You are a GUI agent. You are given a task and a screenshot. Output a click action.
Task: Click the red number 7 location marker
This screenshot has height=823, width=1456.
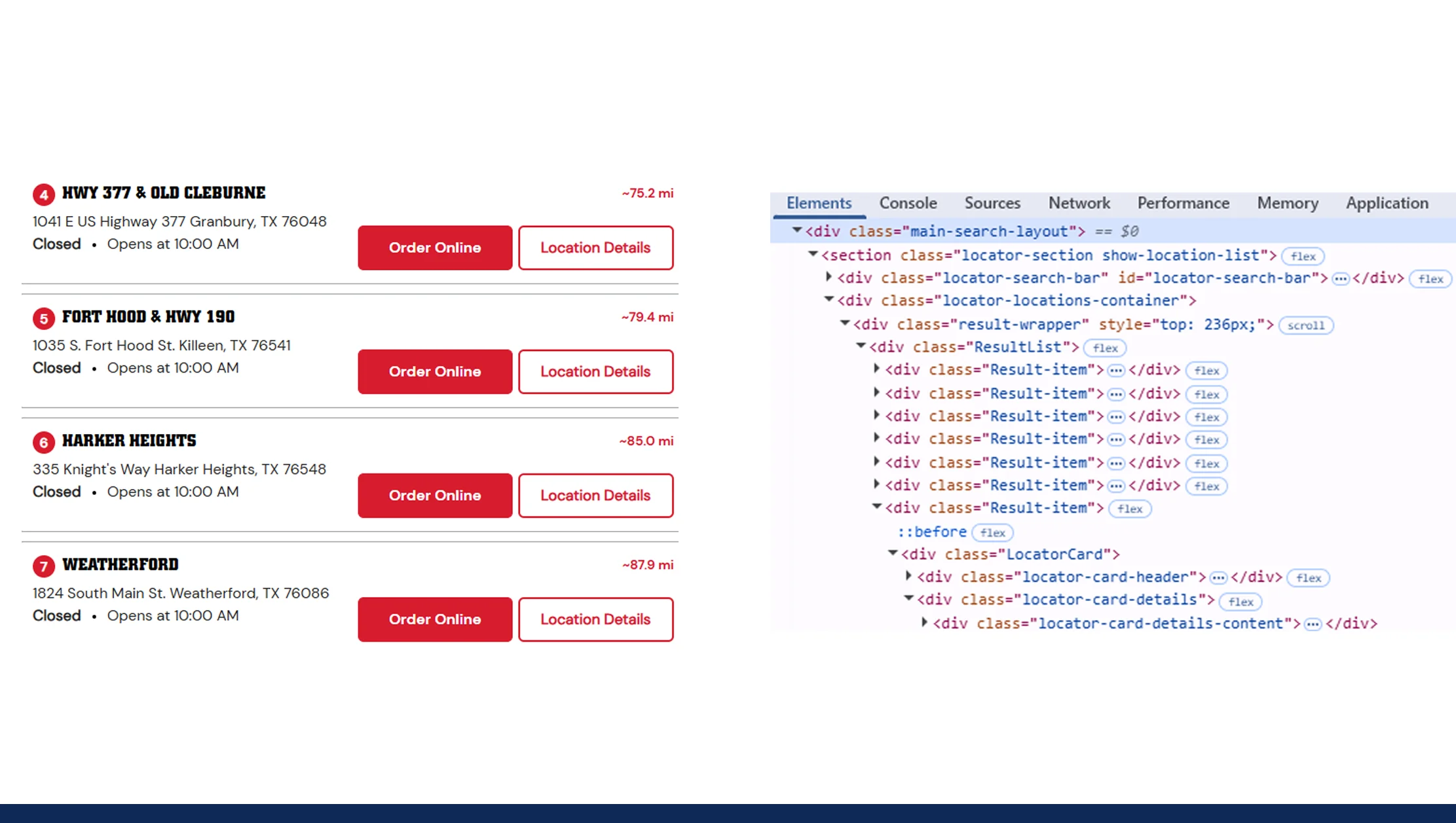click(44, 566)
